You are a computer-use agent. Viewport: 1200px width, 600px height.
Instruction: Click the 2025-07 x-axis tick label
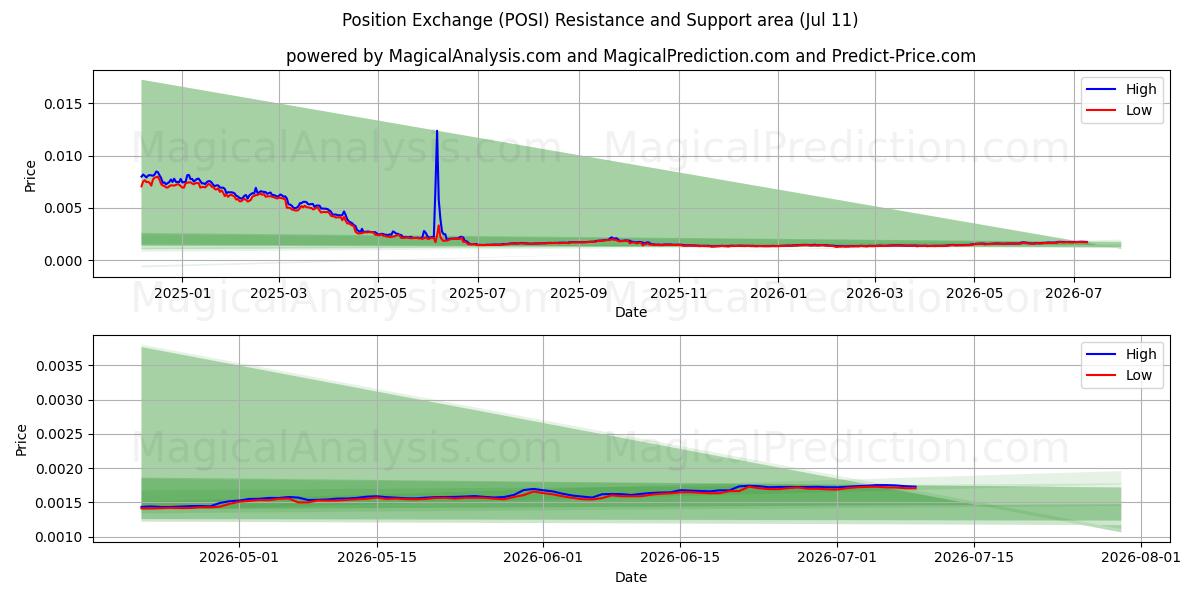478,293
